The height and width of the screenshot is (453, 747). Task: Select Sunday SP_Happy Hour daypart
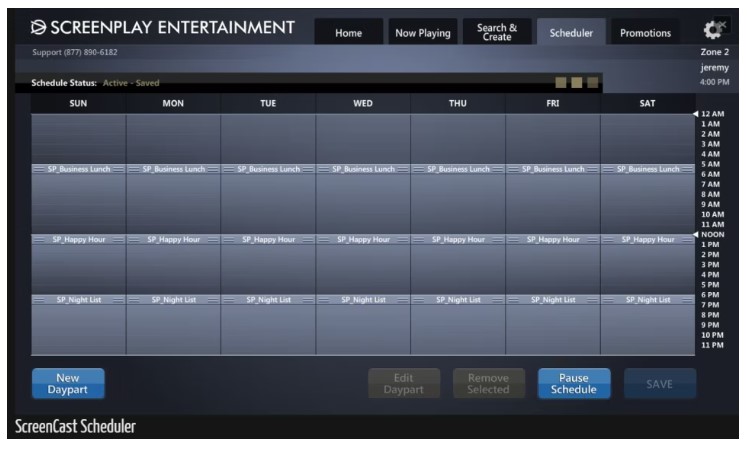(79, 240)
